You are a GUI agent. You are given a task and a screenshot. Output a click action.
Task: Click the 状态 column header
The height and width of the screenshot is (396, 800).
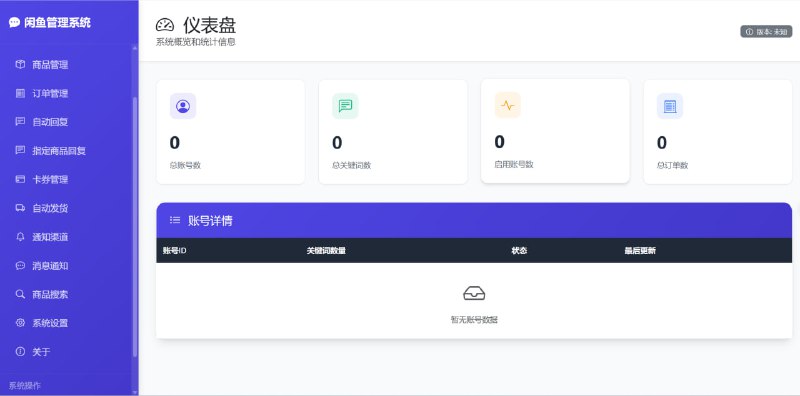(519, 251)
